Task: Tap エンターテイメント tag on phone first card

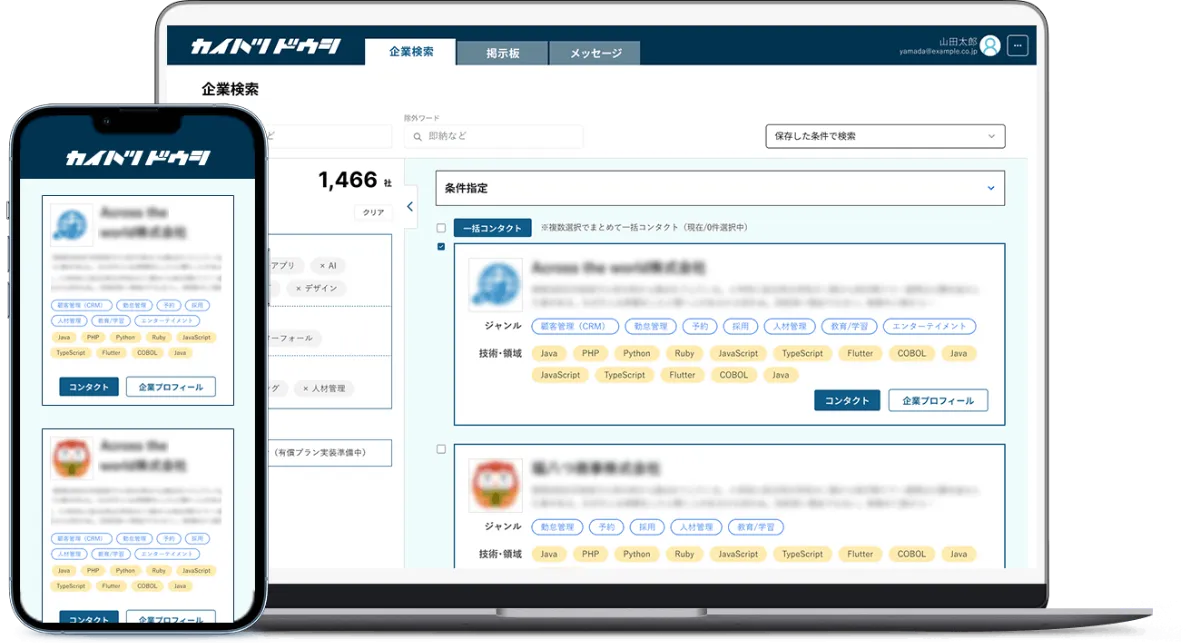Action: (x=169, y=321)
